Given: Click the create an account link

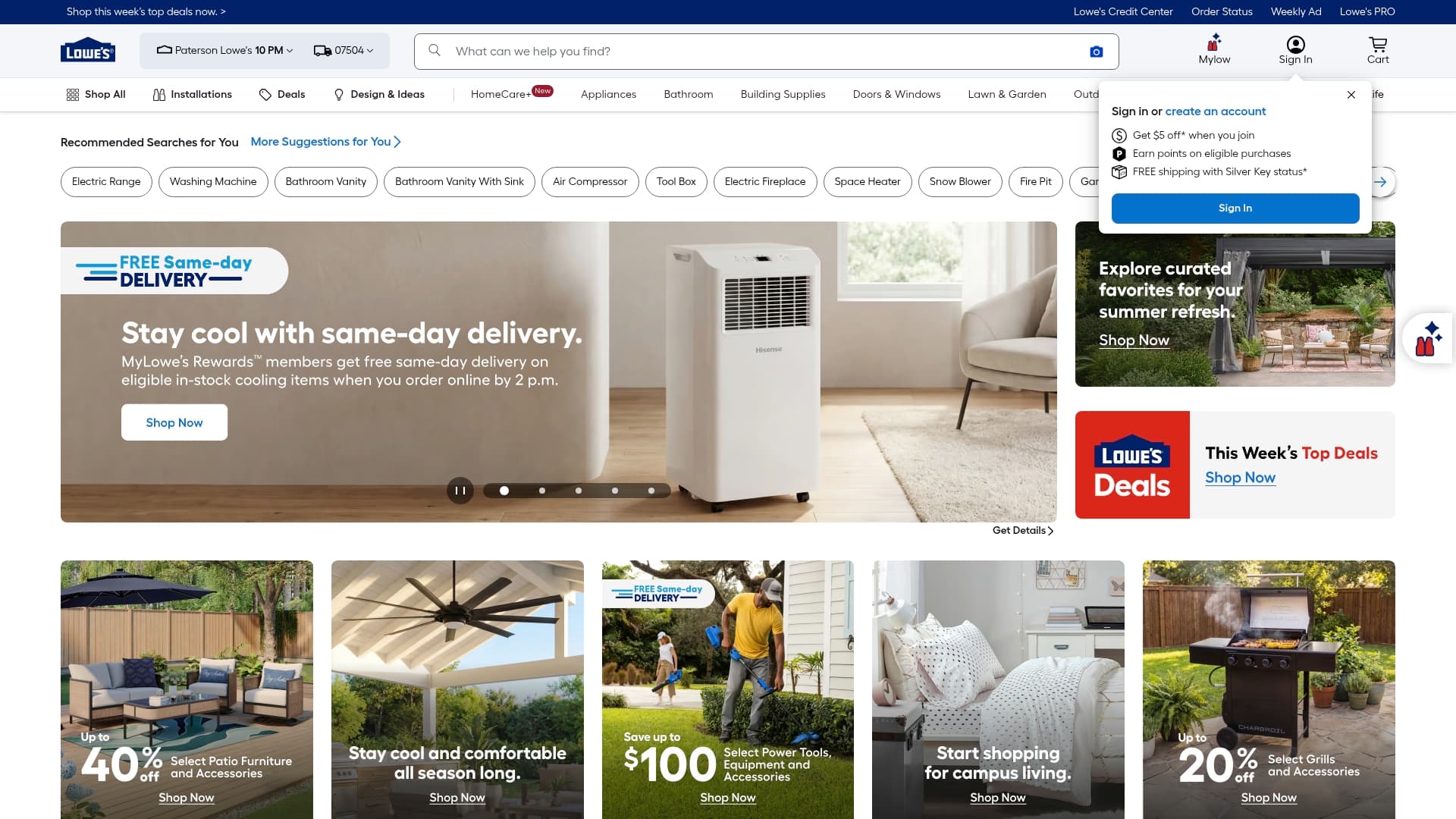Looking at the screenshot, I should pos(1215,111).
